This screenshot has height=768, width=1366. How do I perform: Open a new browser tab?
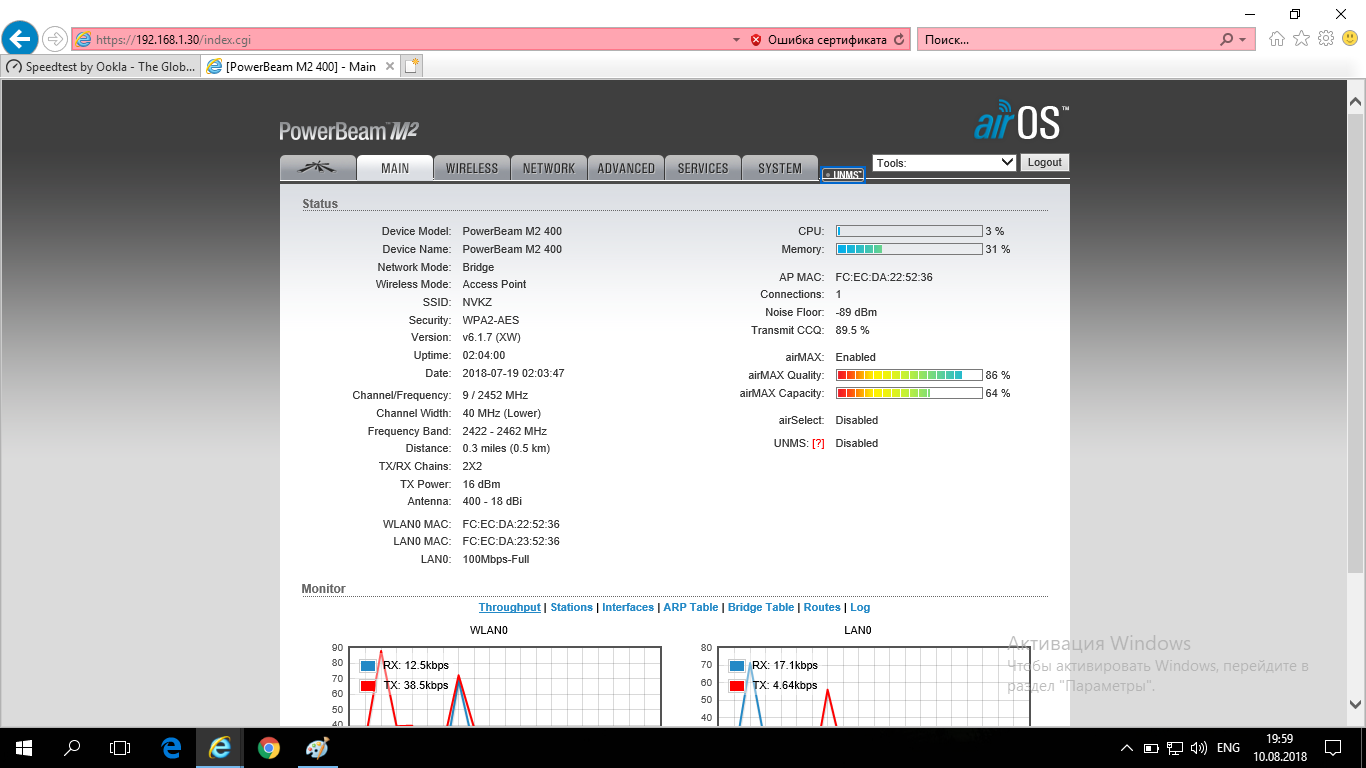point(411,66)
